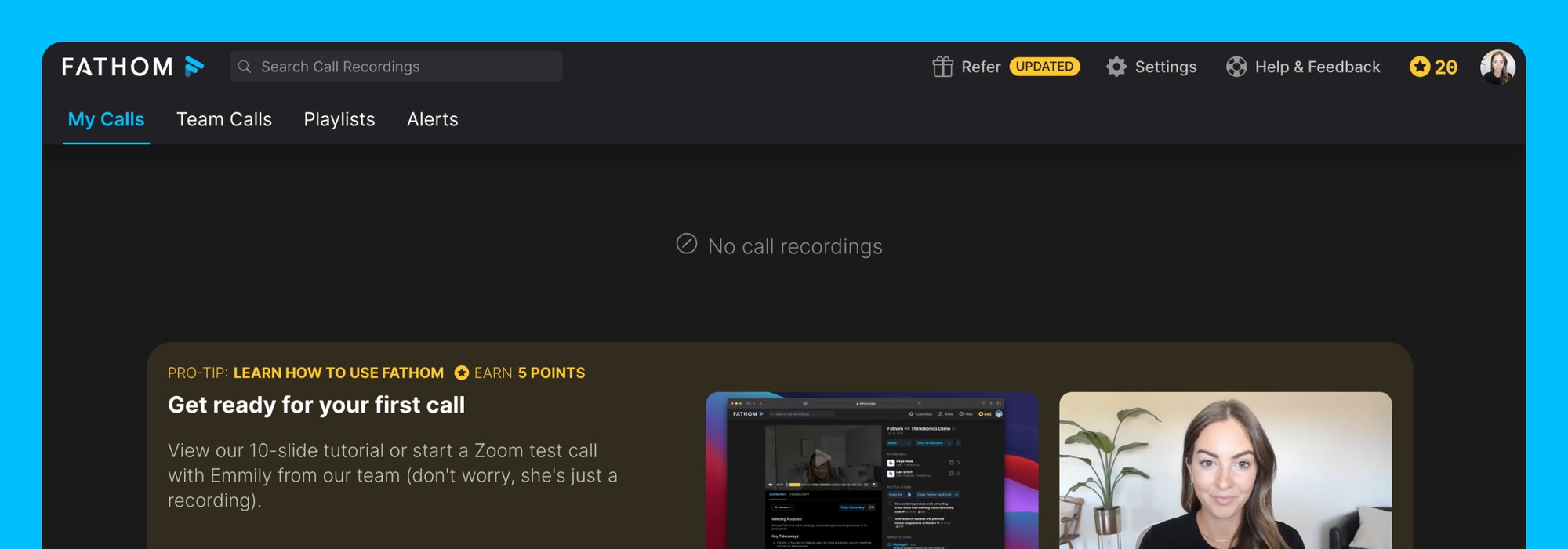The width and height of the screenshot is (1568, 549).
Task: Click the No call recordings text
Action: point(795,246)
